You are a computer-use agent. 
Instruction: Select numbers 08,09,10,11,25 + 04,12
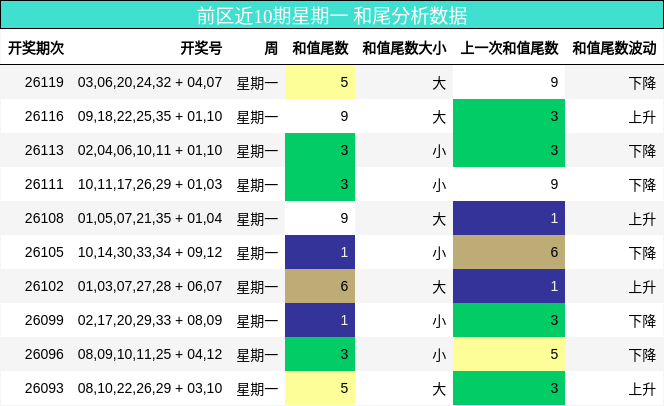[x=150, y=354]
